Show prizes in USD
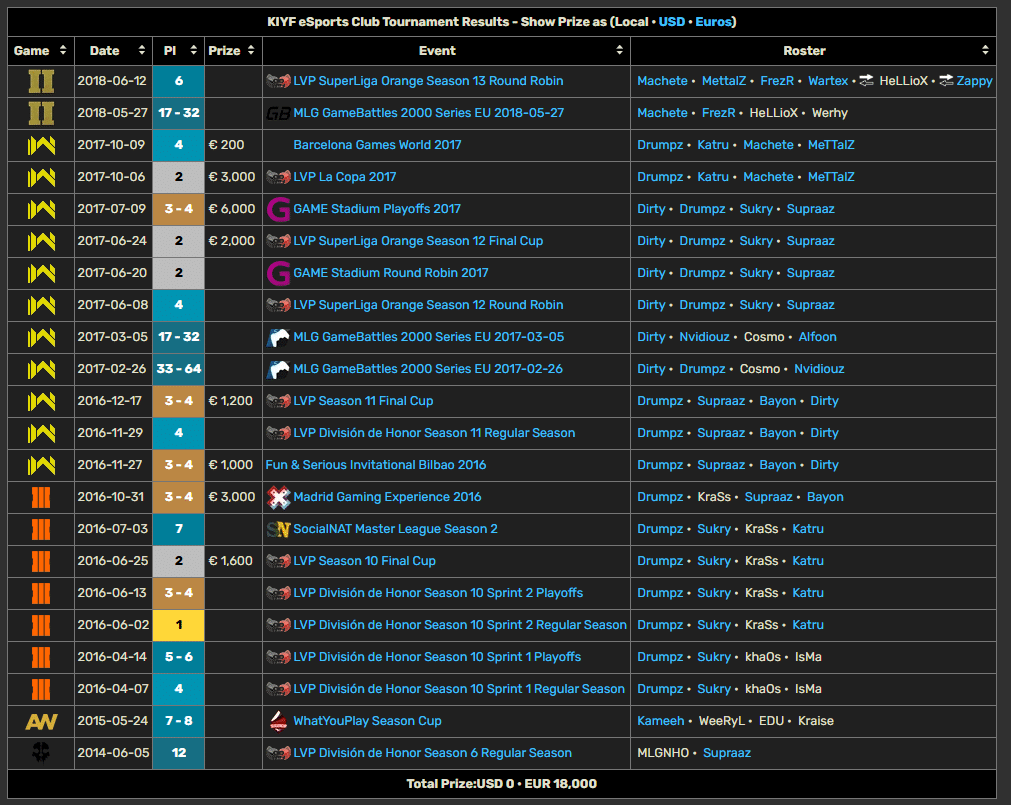Screen dimensions: 1011x805 click(672, 22)
